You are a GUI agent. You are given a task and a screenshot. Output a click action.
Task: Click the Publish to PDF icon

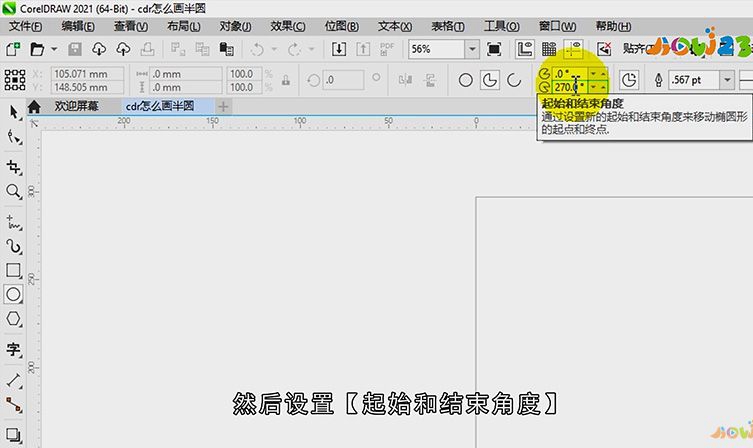[387, 49]
